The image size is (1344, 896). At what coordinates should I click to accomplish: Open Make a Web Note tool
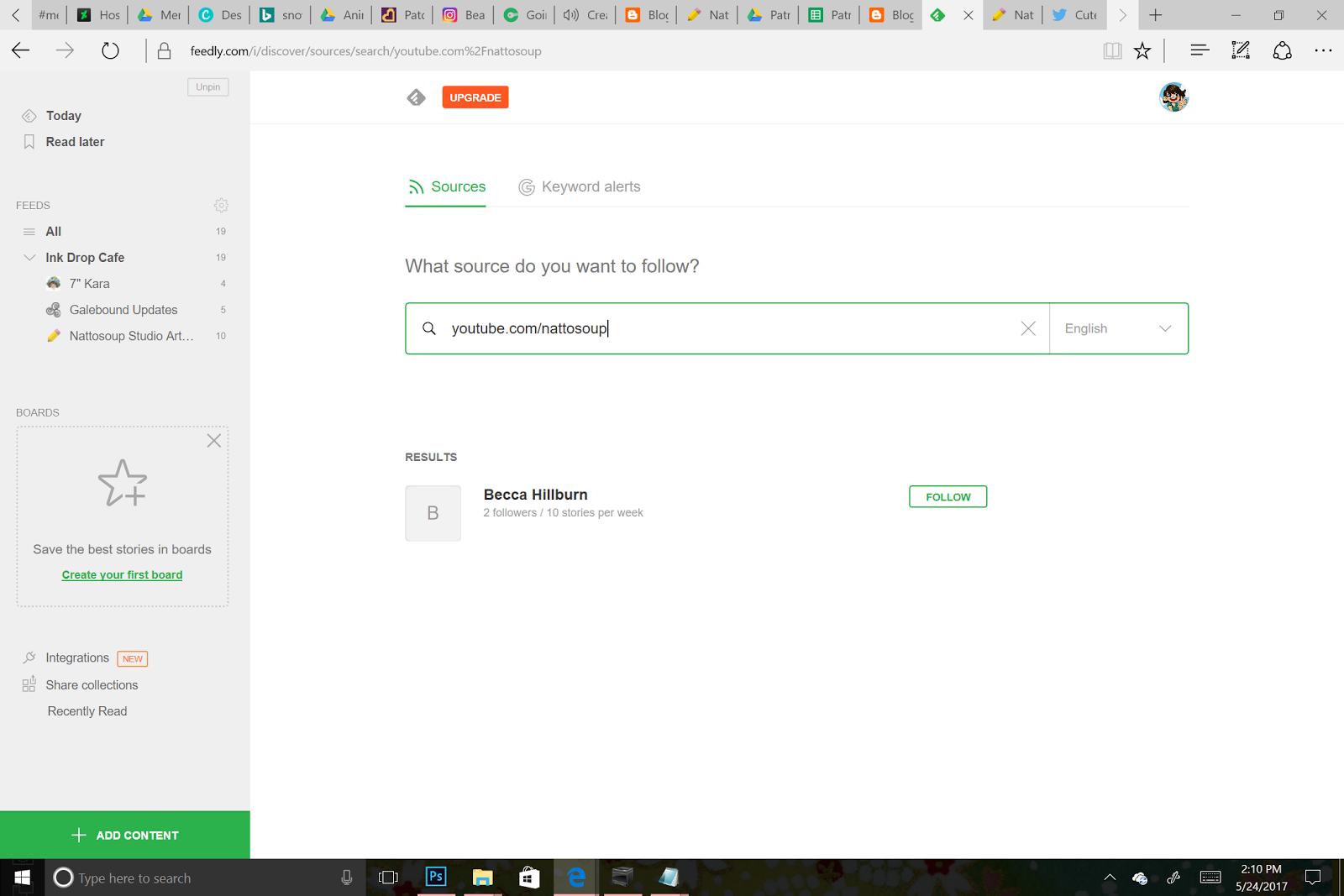[x=1241, y=50]
